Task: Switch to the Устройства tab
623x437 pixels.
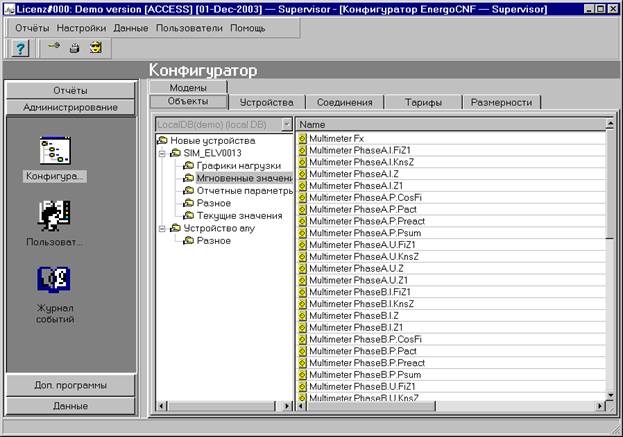Action: [267, 102]
